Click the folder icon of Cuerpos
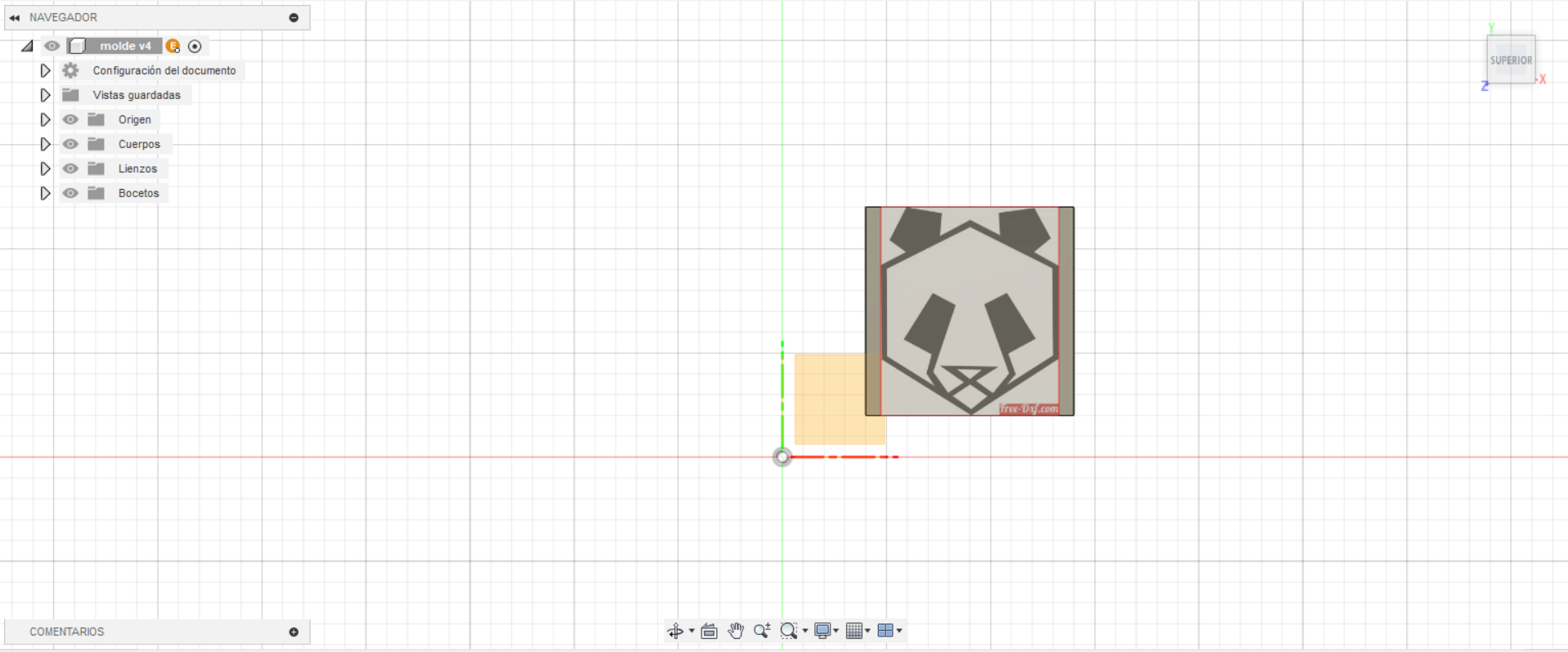The image size is (1568, 652). (x=96, y=144)
